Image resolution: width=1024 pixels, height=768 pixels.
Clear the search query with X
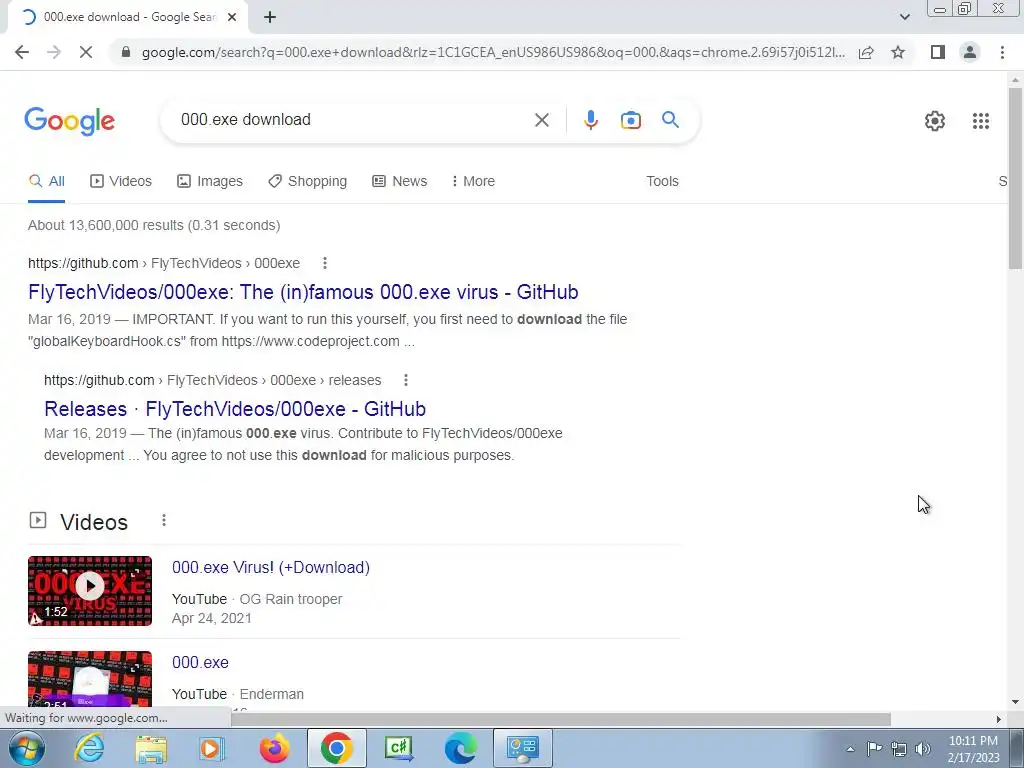point(541,120)
